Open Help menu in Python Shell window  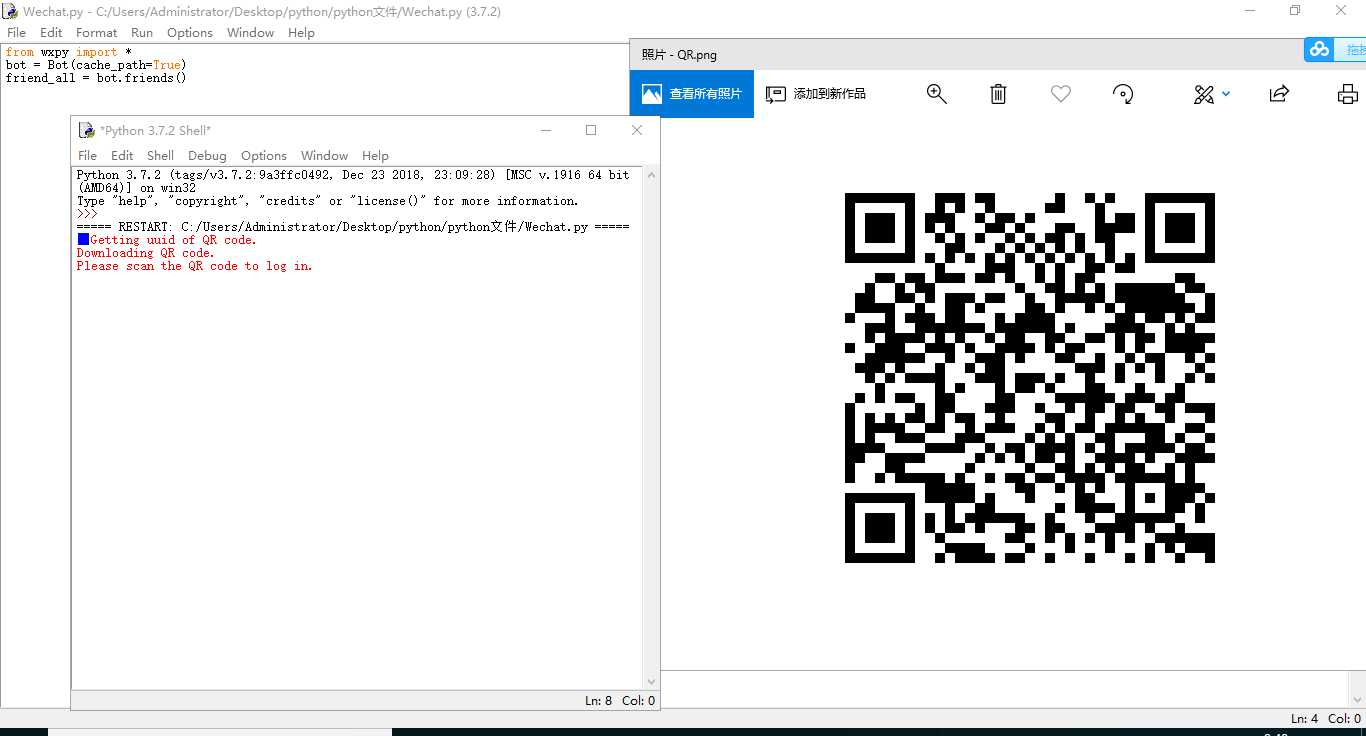tap(375, 156)
